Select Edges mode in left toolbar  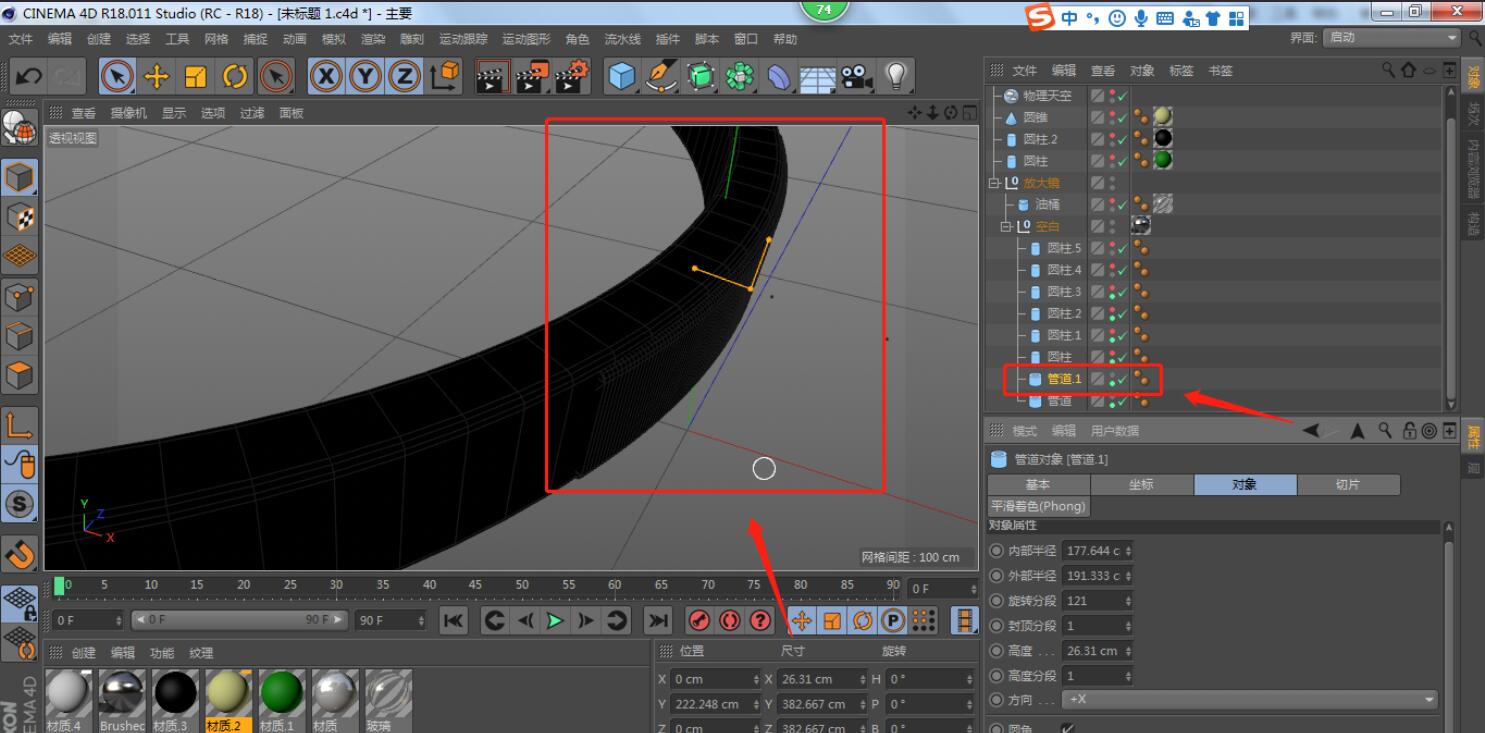pyautogui.click(x=20, y=337)
